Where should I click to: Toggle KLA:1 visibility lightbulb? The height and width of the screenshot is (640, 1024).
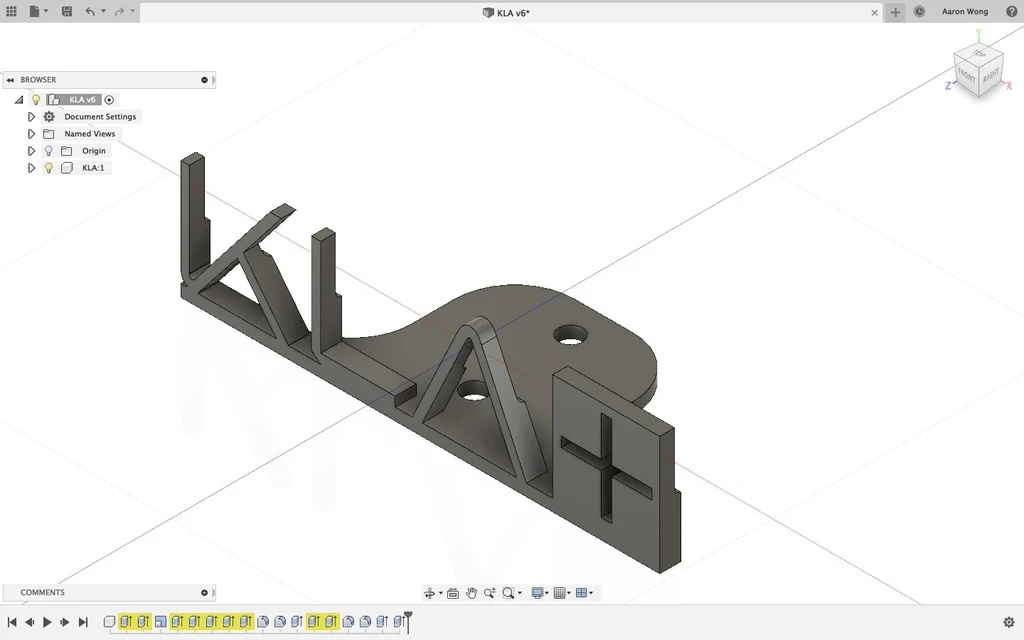pyautogui.click(x=48, y=168)
